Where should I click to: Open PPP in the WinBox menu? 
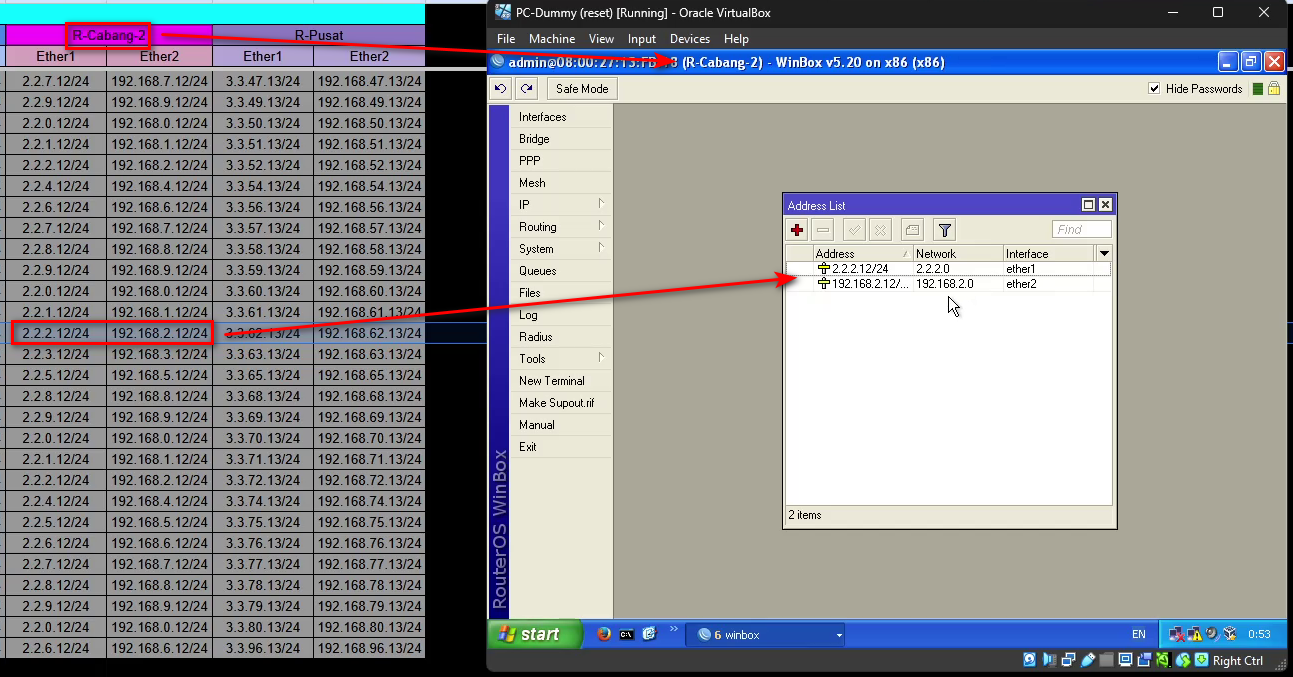coord(561,161)
